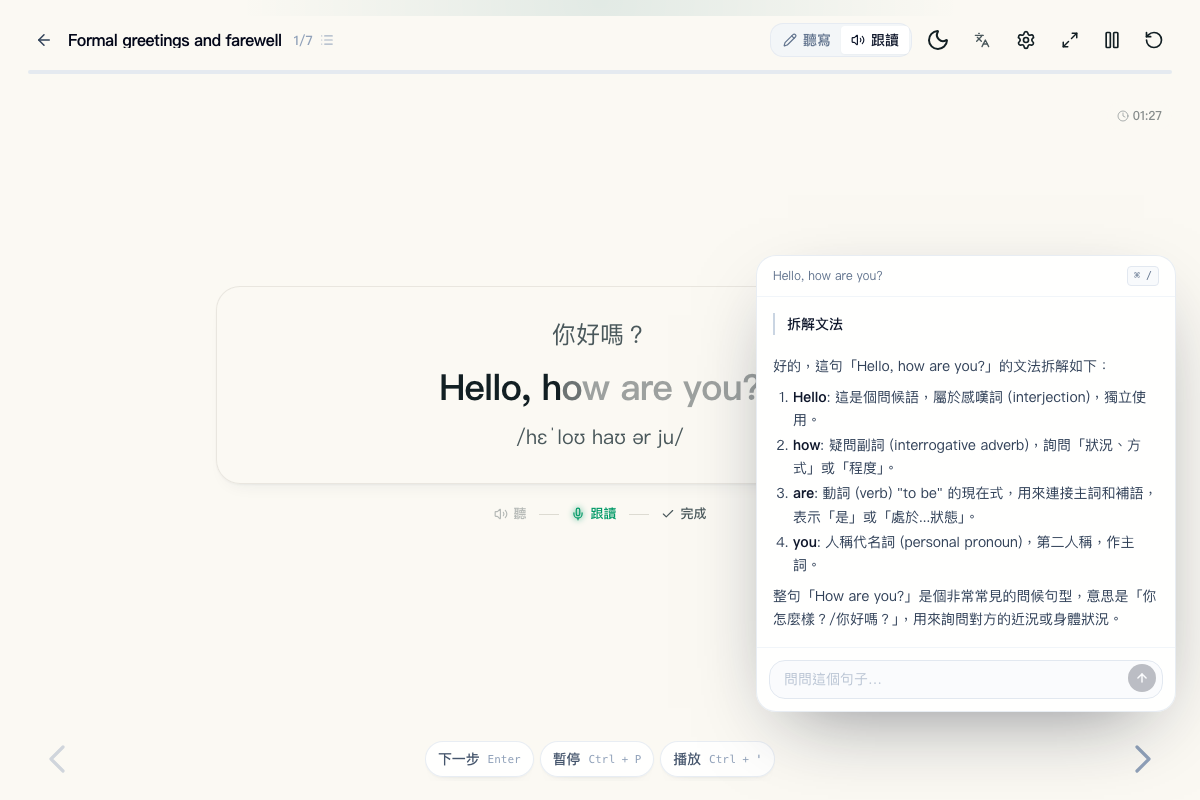Pause the lesson with pause icon

tap(1112, 40)
